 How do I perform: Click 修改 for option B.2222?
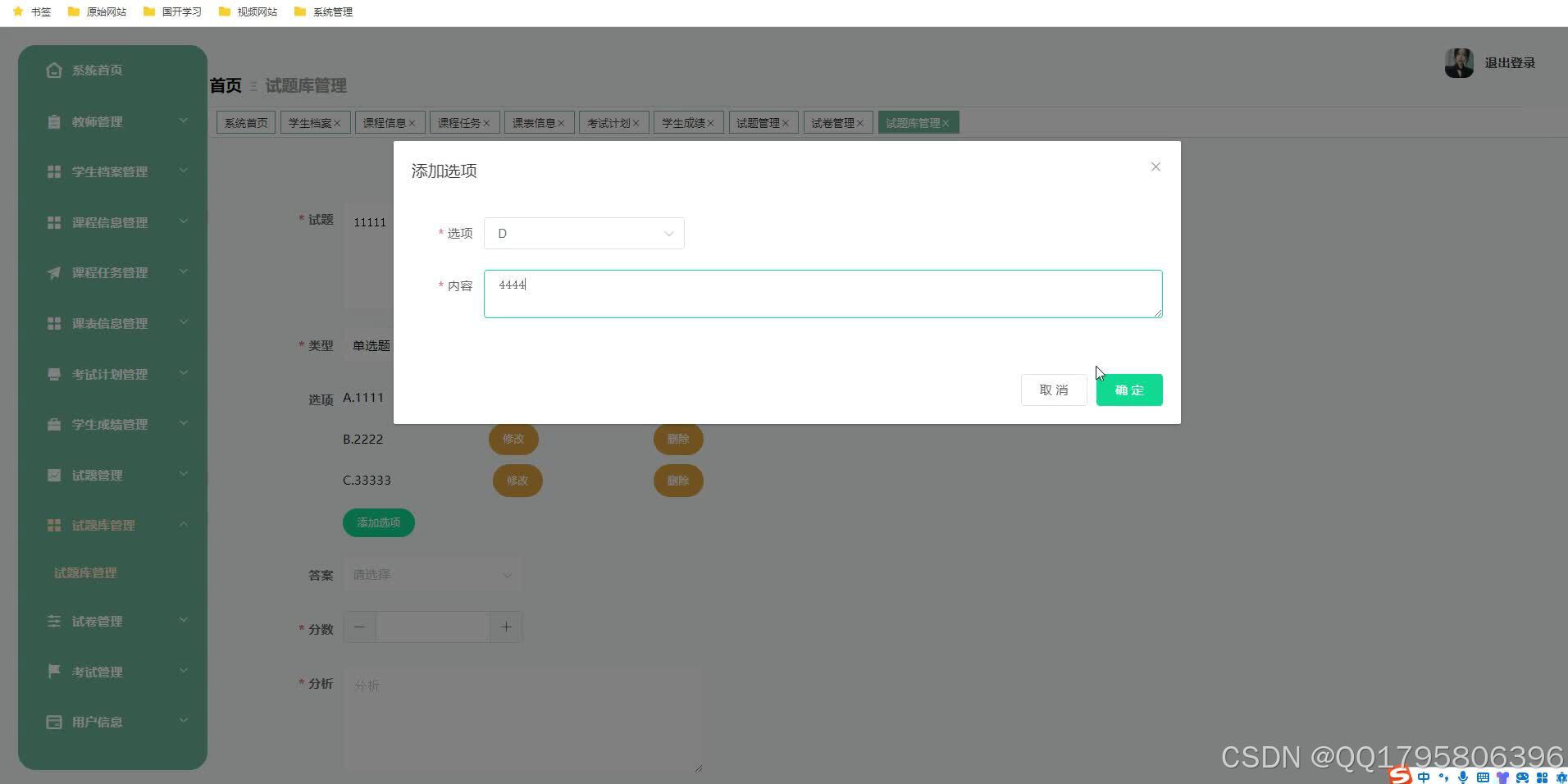pos(513,439)
